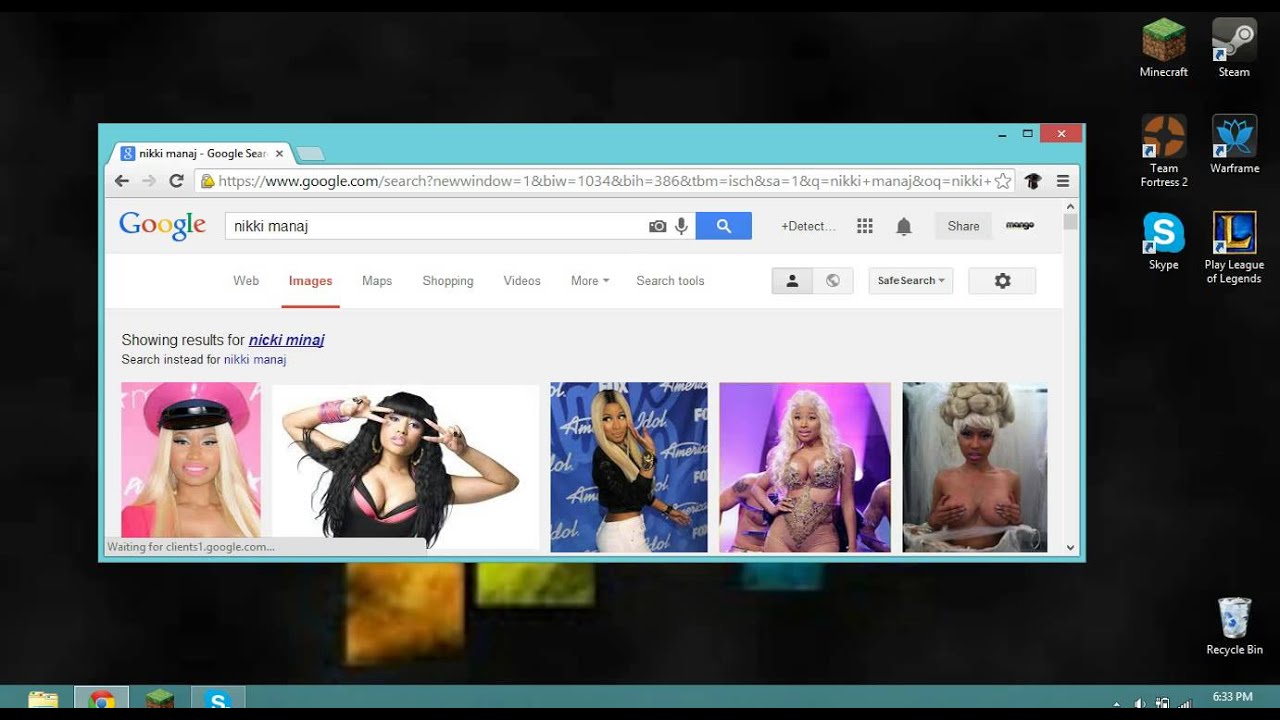The width and height of the screenshot is (1280, 720).
Task: Click the volume icon in system tray
Action: (x=1140, y=703)
